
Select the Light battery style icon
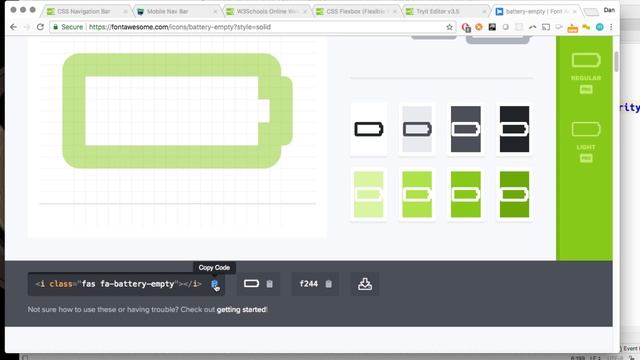586,130
